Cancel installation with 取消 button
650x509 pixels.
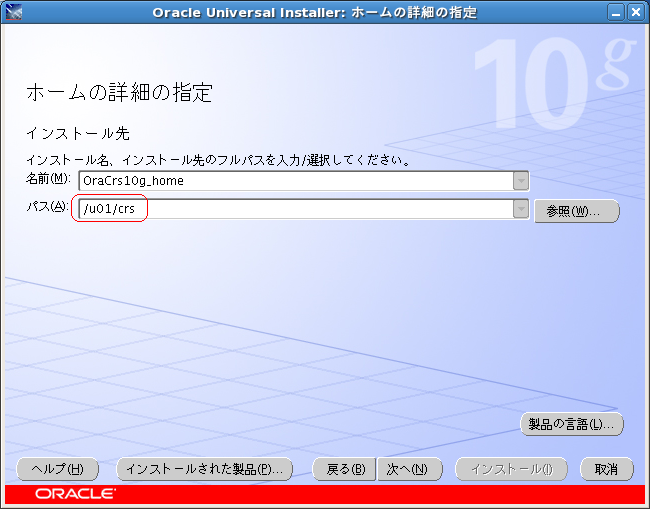pyautogui.click(x=606, y=469)
